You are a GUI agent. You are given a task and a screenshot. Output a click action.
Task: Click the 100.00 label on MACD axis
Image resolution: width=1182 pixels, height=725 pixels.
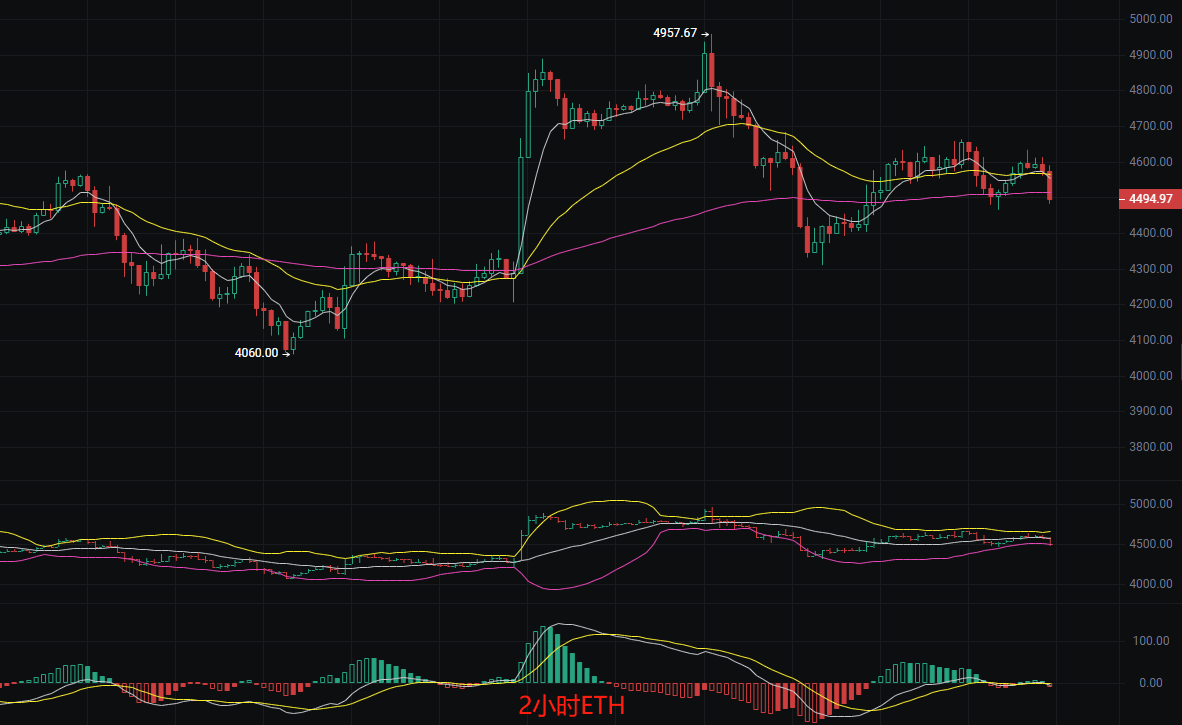[x=1150, y=641]
